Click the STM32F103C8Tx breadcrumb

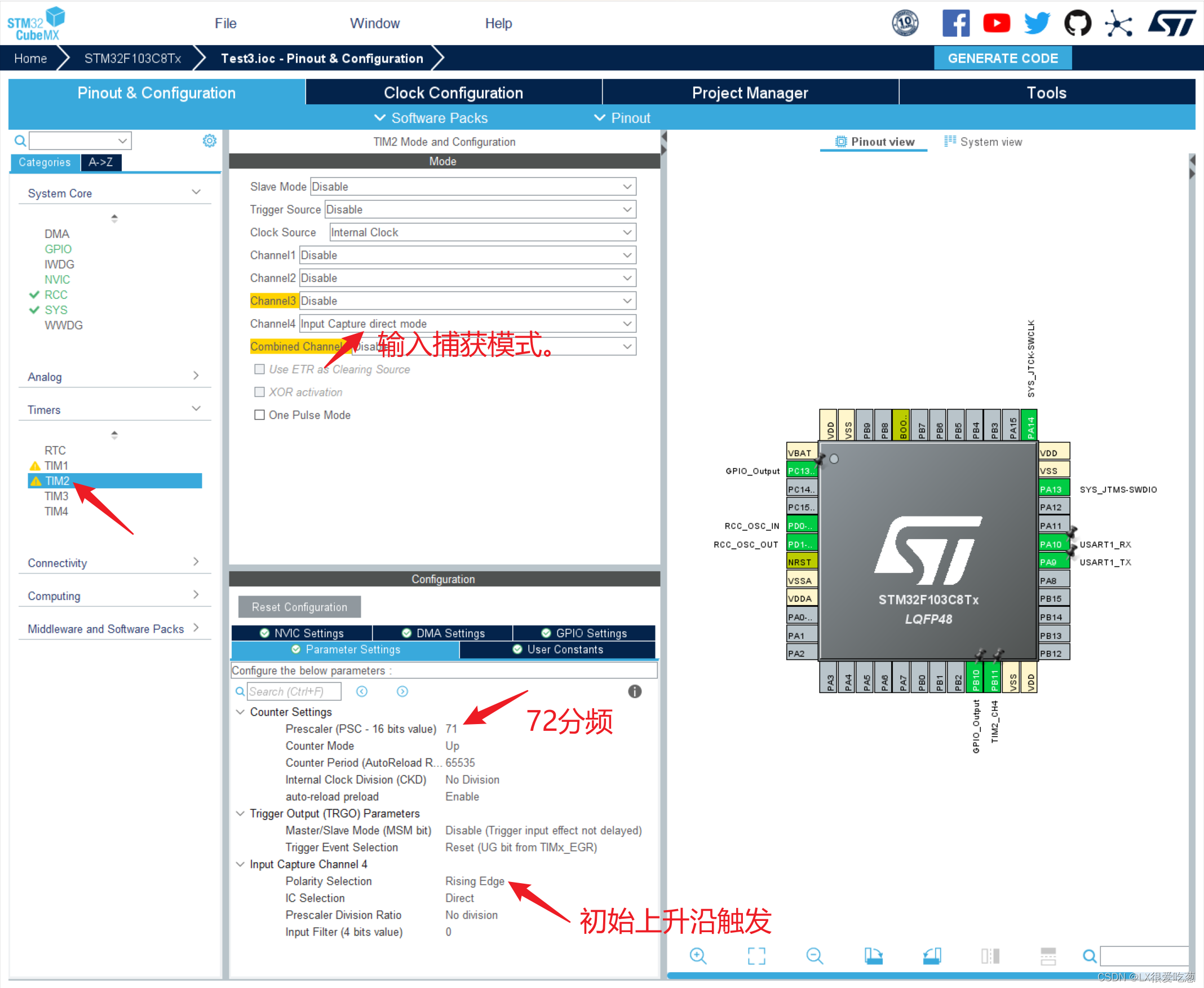[132, 58]
